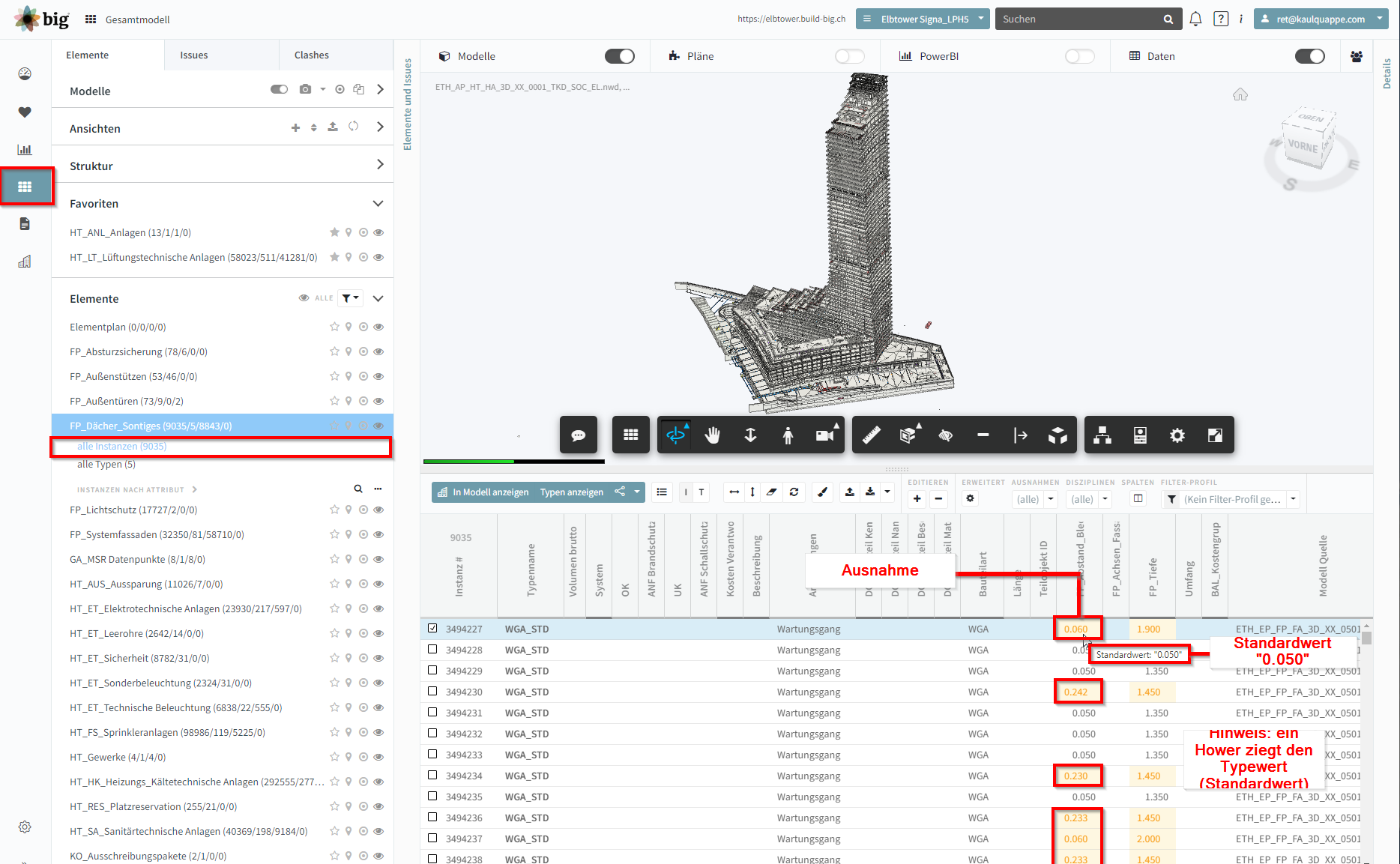Click the search magnifier in top bar
The height and width of the screenshot is (864, 1400).
[1168, 19]
